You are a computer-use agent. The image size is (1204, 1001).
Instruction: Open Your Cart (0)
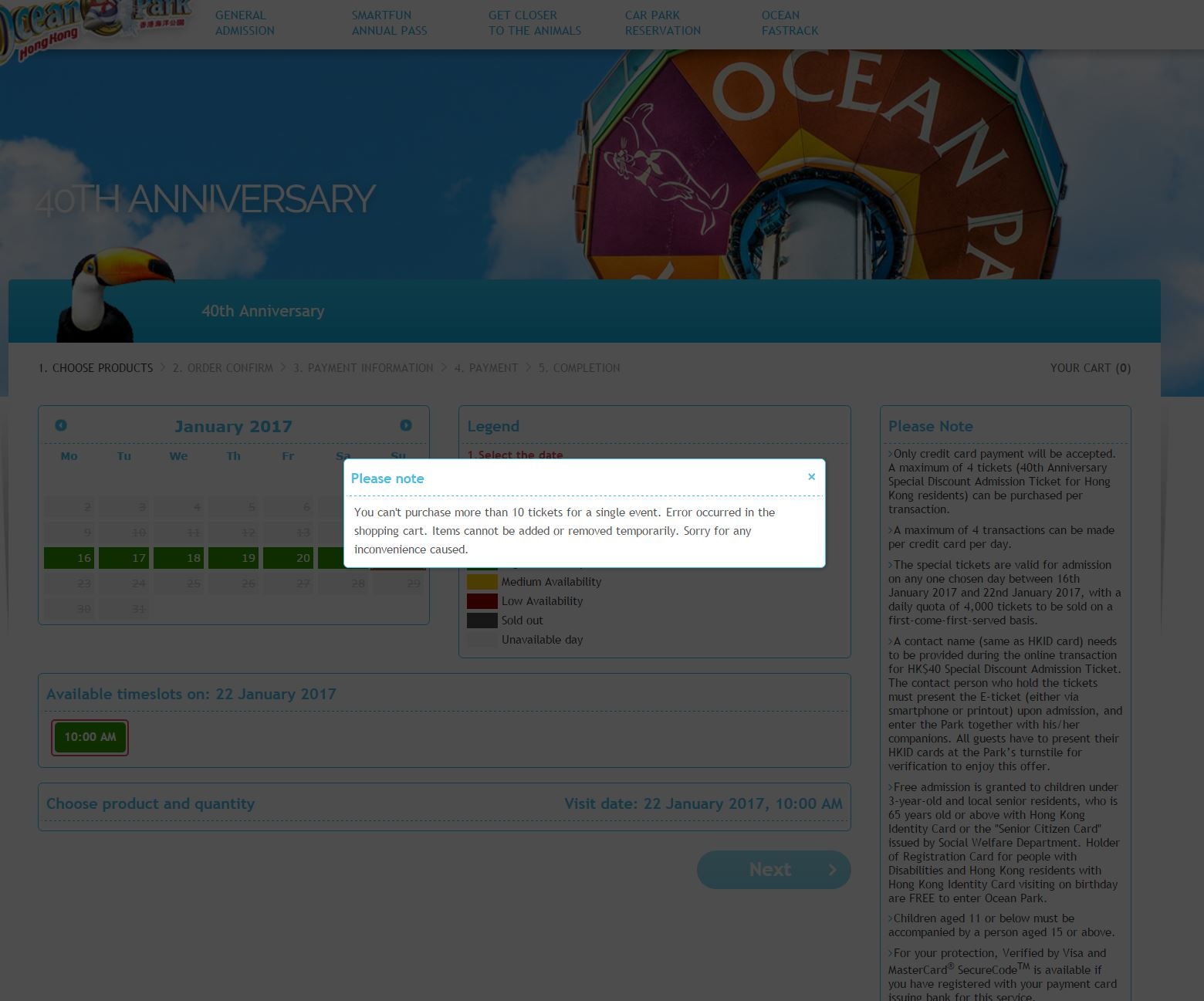pos(1091,368)
